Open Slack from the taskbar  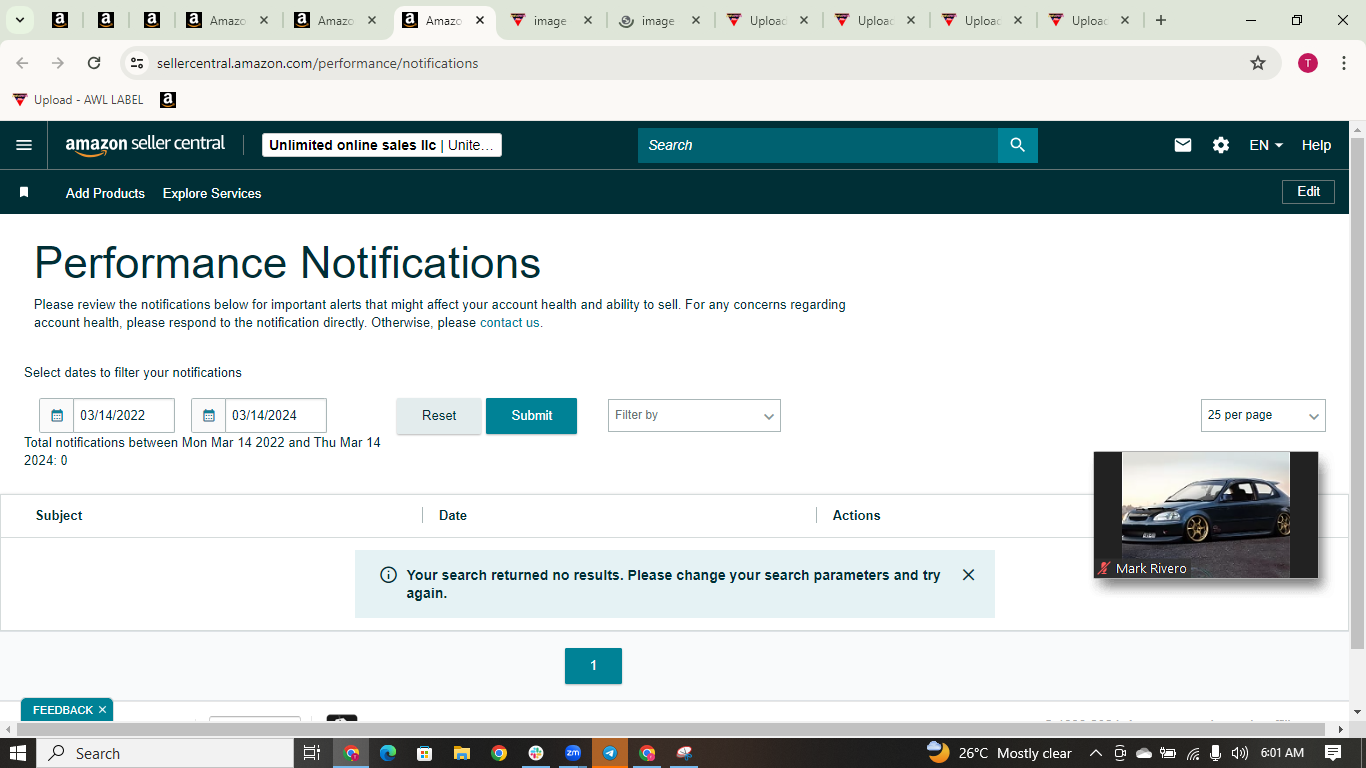(536, 753)
